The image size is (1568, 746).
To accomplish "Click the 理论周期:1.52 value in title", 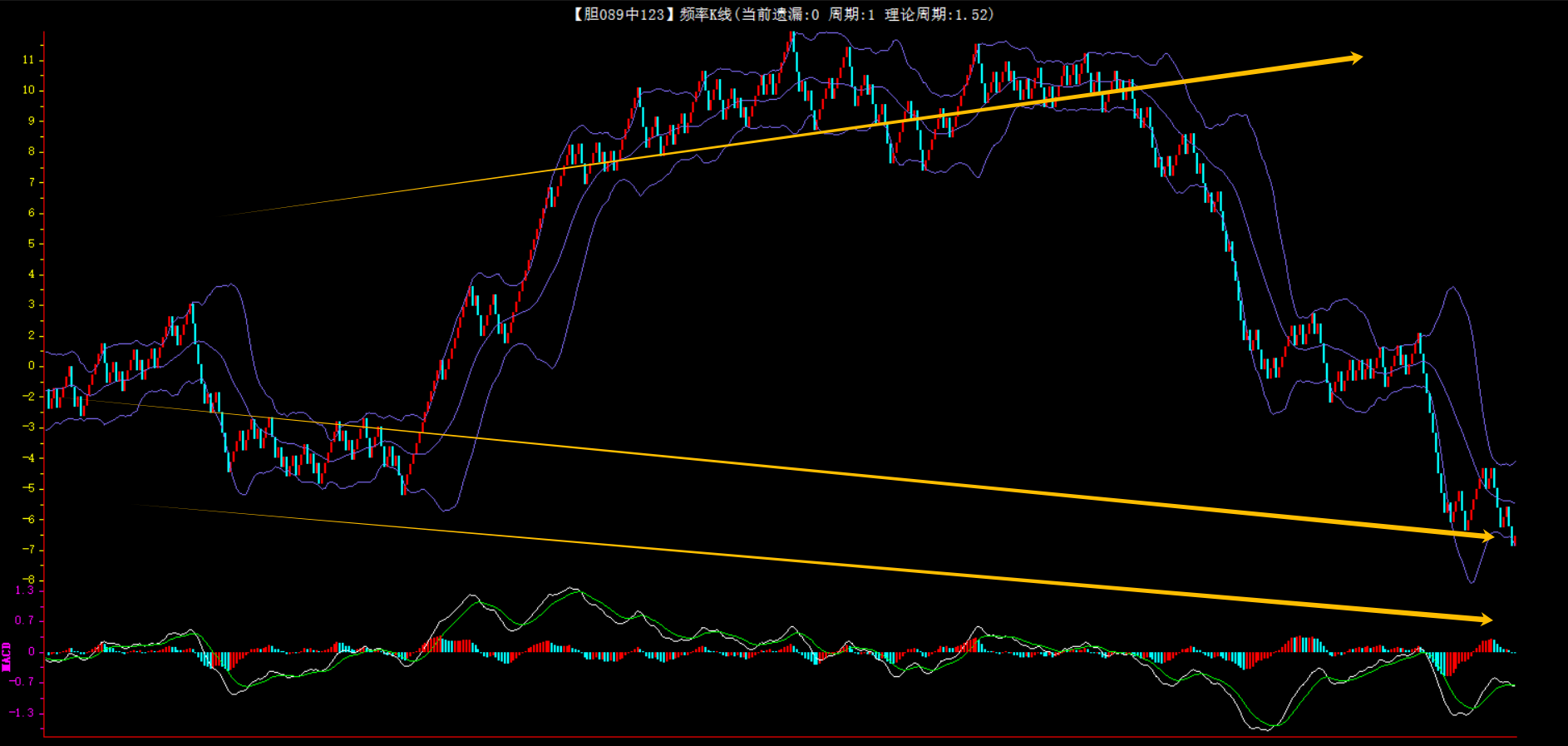I will point(939,14).
